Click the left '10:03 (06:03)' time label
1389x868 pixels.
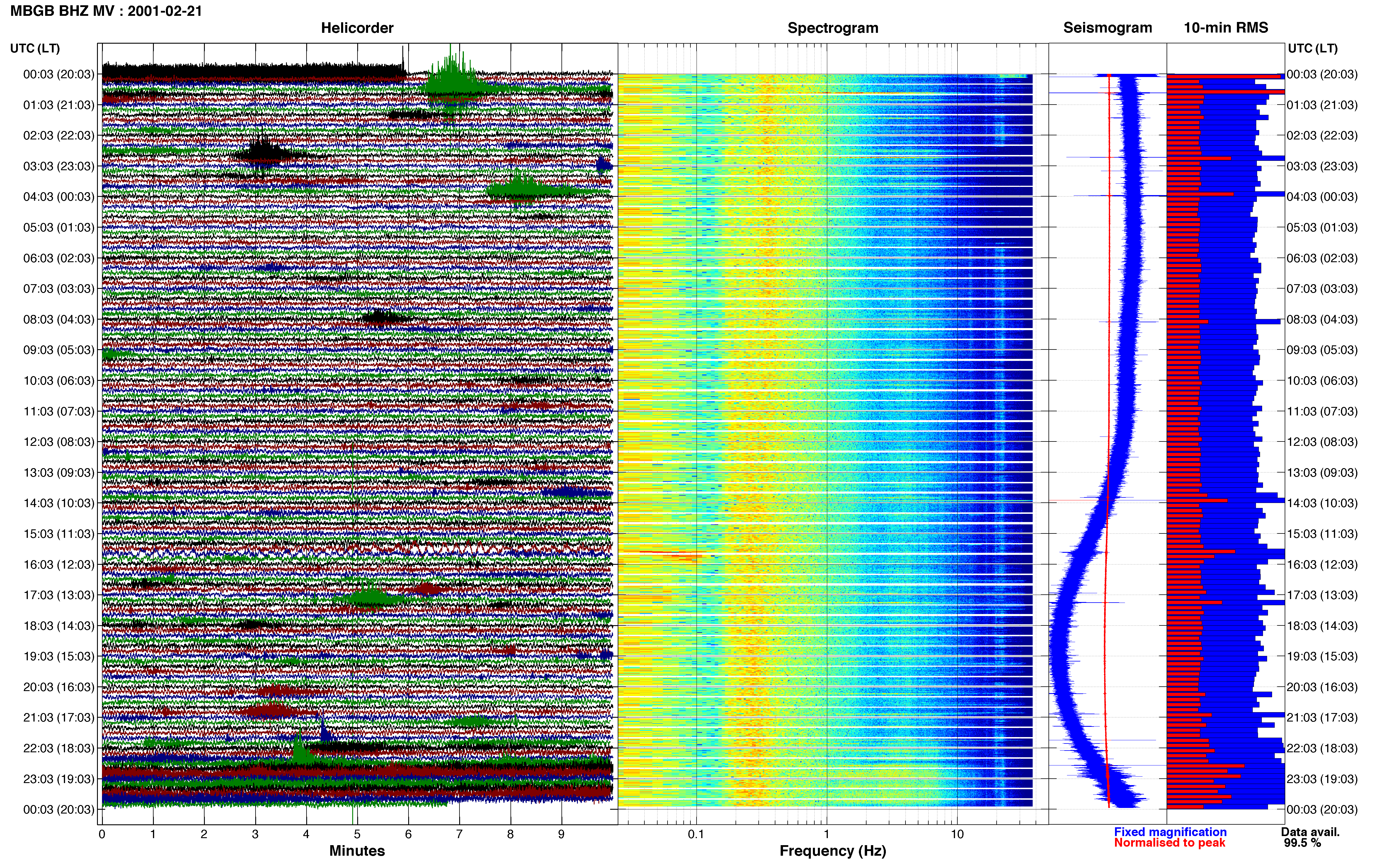[59, 381]
